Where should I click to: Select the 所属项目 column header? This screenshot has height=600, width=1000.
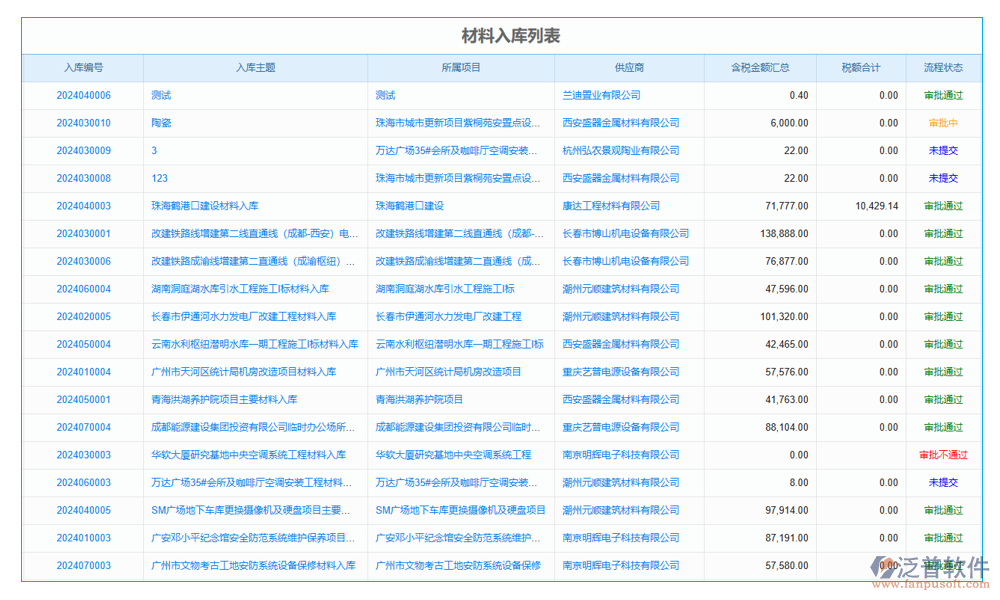click(461, 68)
